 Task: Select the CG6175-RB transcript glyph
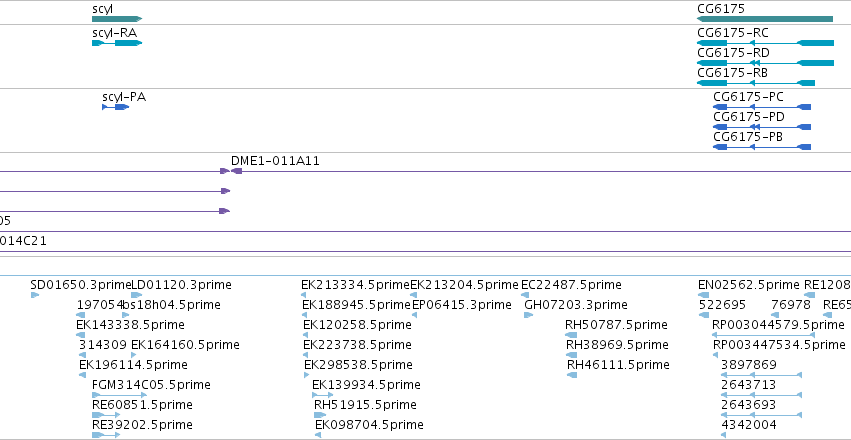coord(756,83)
